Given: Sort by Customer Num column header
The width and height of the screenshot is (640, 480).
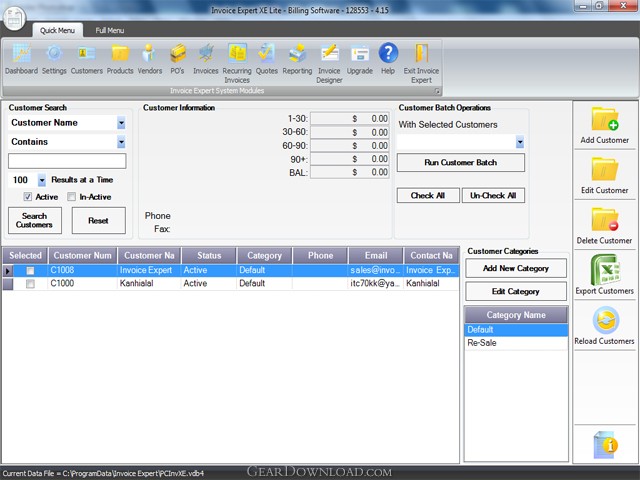Looking at the screenshot, I should point(82,256).
